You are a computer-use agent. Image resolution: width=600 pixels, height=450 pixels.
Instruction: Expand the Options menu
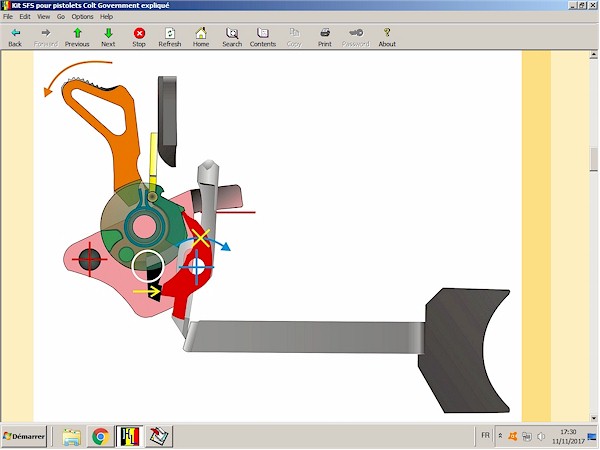click(82, 17)
